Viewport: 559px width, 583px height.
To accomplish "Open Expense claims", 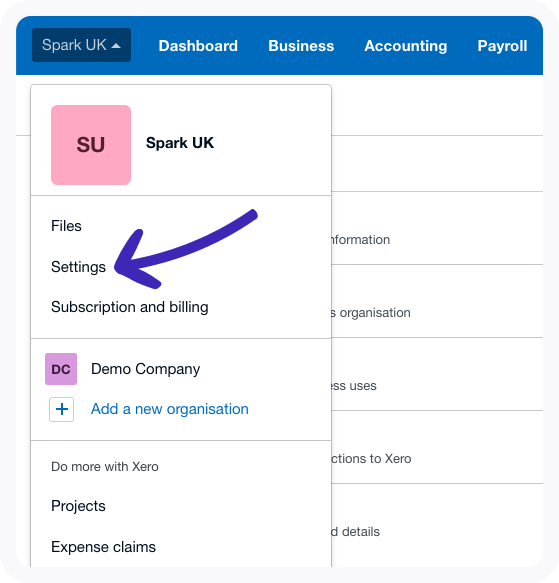I will (103, 547).
